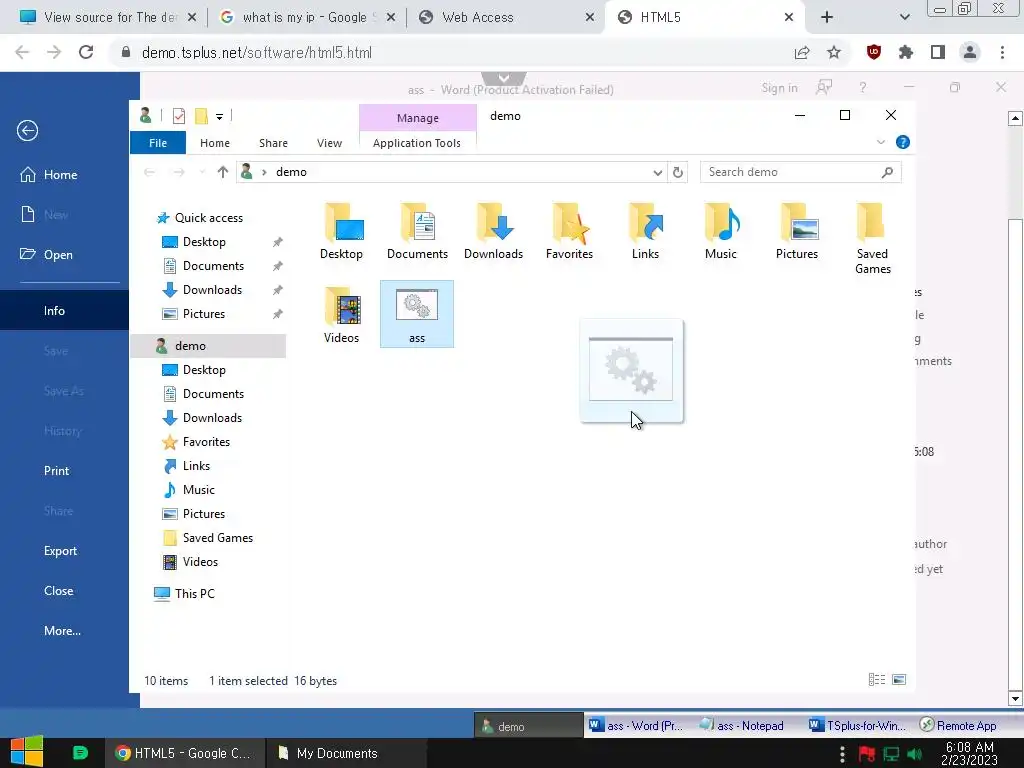Image resolution: width=1024 pixels, height=768 pixels.
Task: Switch to large icons view layout
Action: tap(899, 680)
